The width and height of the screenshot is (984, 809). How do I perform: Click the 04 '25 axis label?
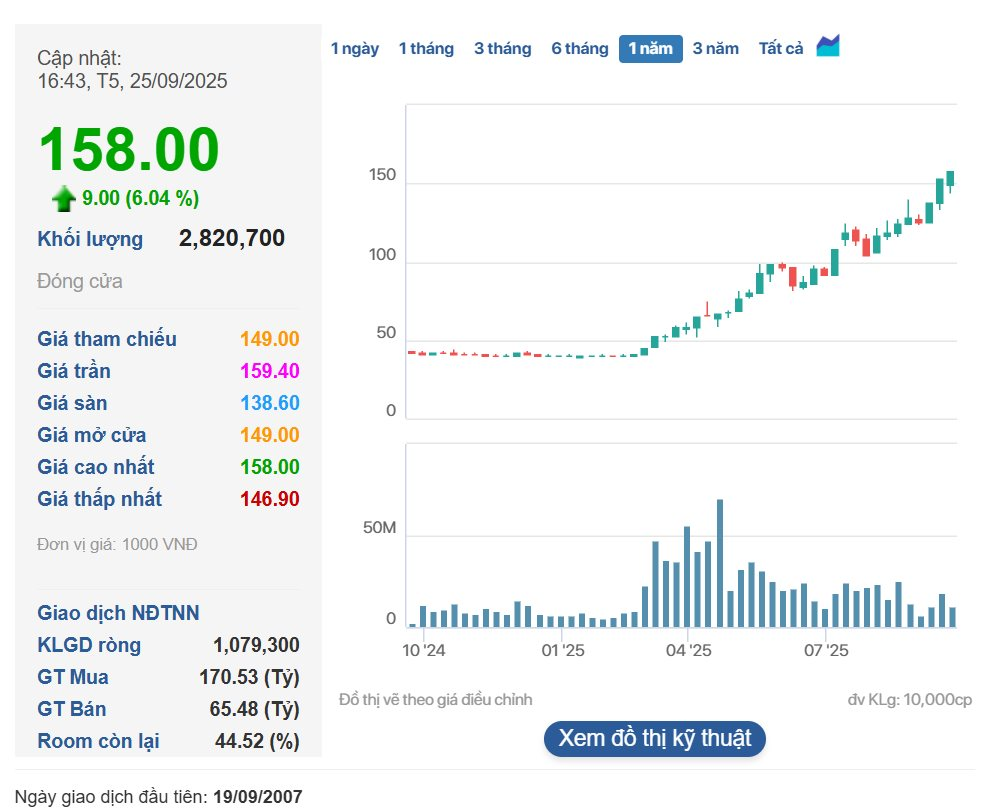tap(687, 651)
